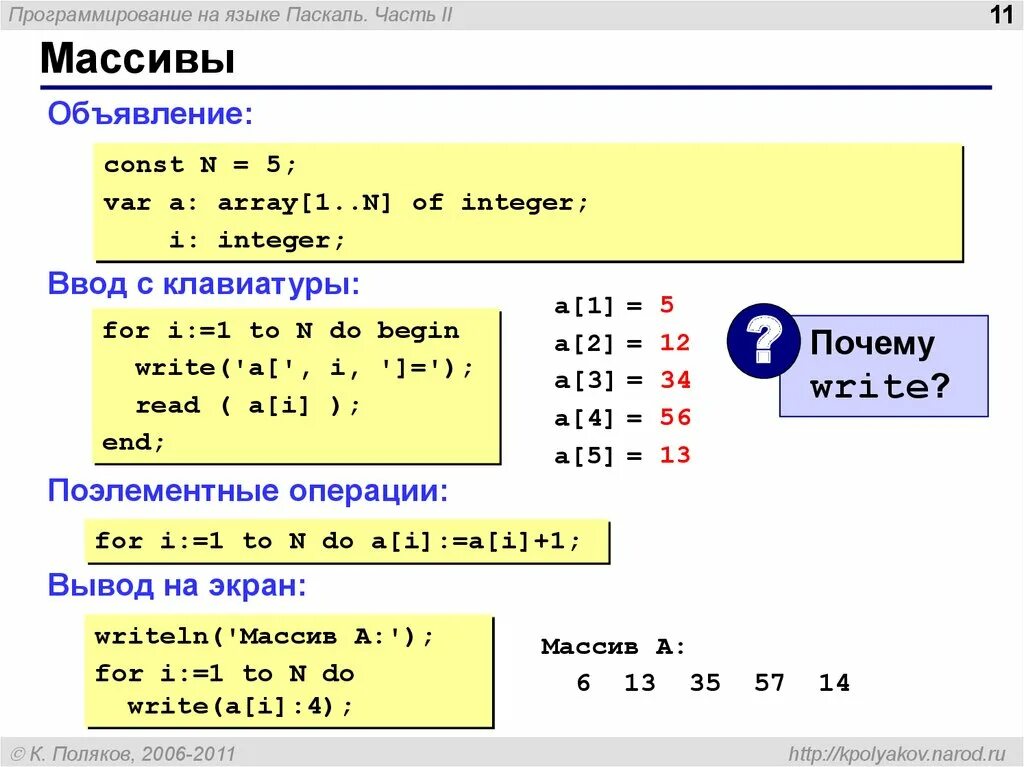
Task: Click the 'read ( a[i] );' line
Action: coord(248,406)
